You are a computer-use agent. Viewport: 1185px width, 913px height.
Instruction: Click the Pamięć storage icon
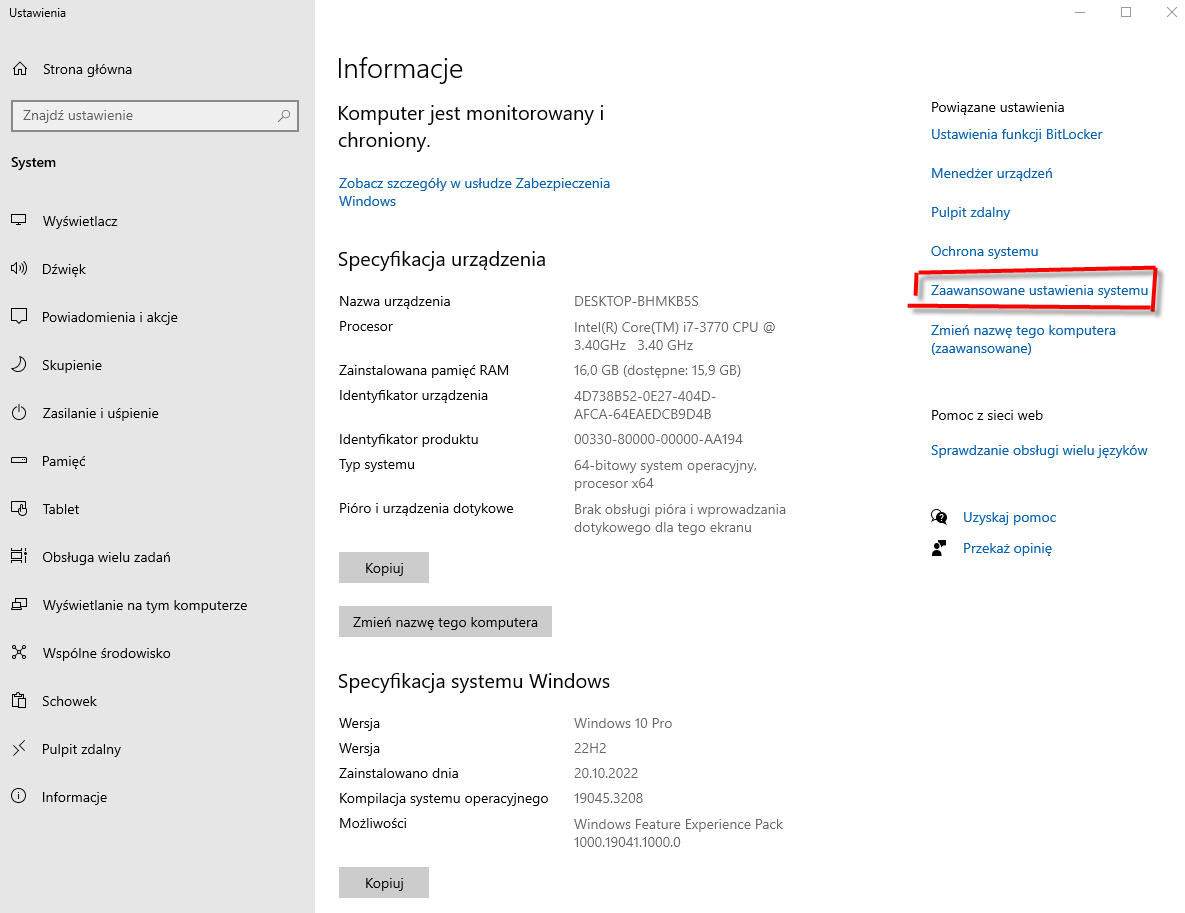pyautogui.click(x=19, y=461)
